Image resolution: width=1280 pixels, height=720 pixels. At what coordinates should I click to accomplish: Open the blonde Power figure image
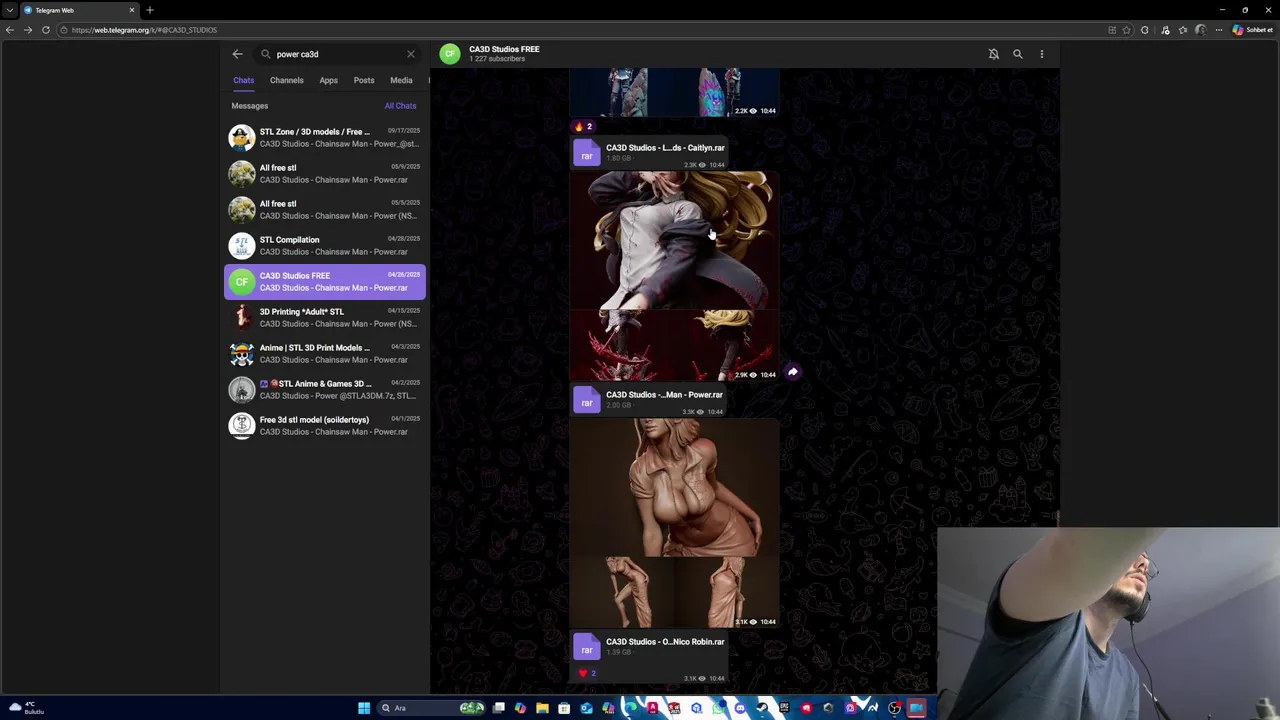coord(674,240)
